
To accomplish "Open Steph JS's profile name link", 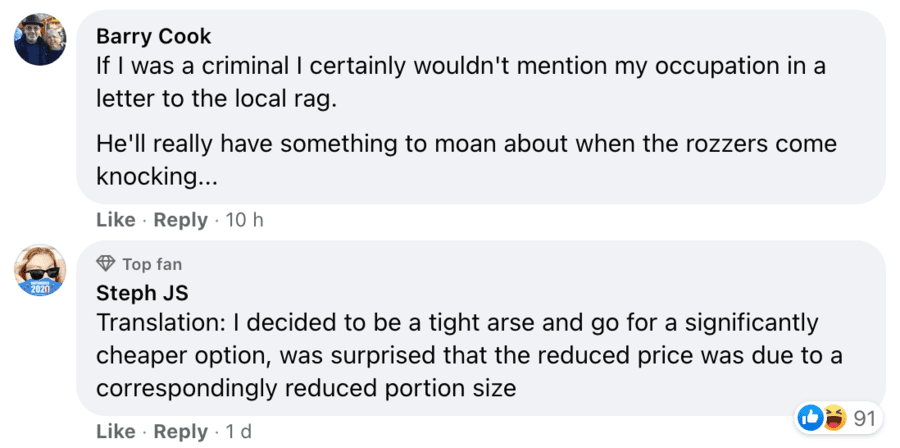I will (x=140, y=293).
